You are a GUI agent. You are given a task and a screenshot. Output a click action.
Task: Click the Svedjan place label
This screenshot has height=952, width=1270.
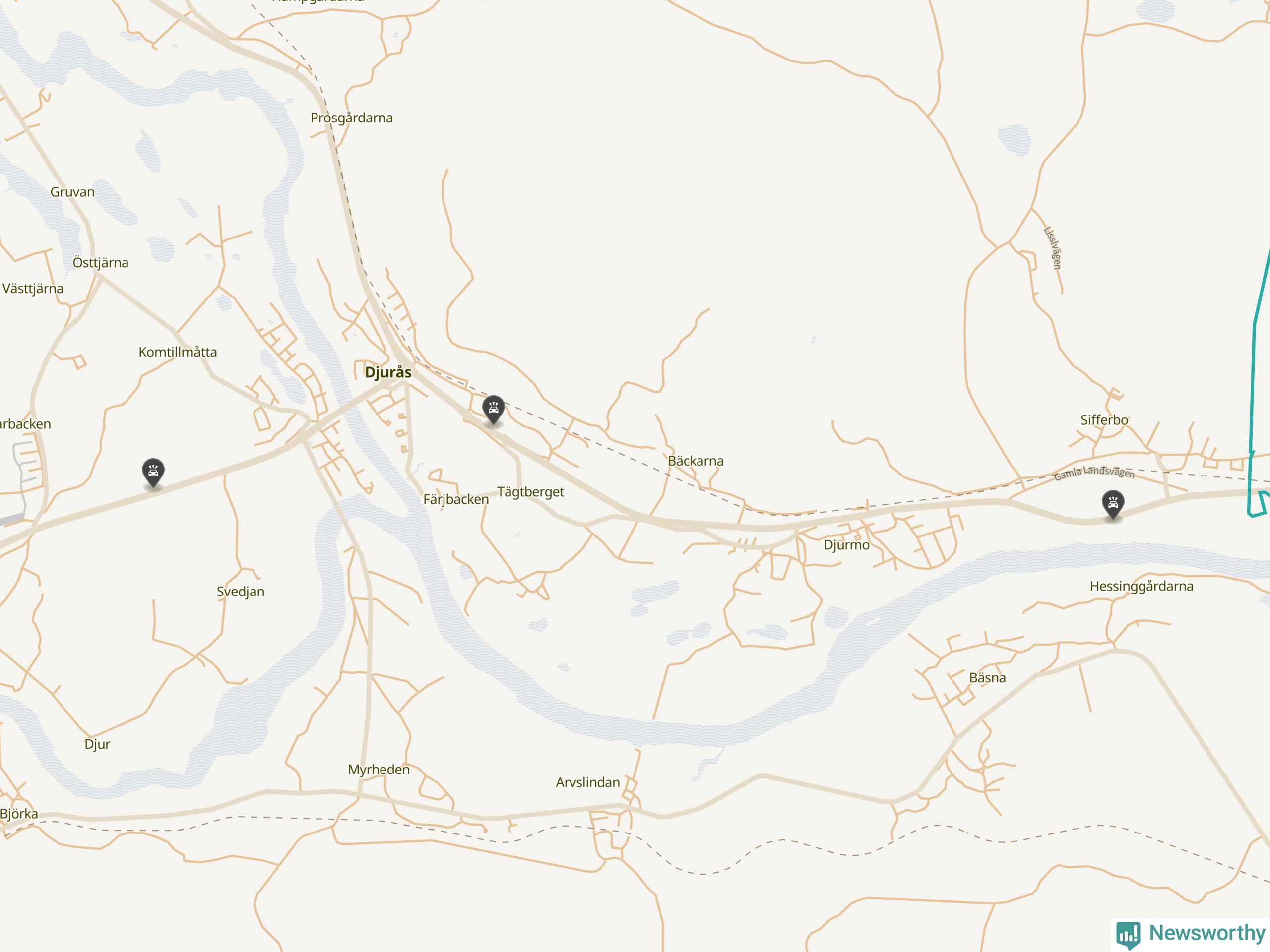coord(241,592)
